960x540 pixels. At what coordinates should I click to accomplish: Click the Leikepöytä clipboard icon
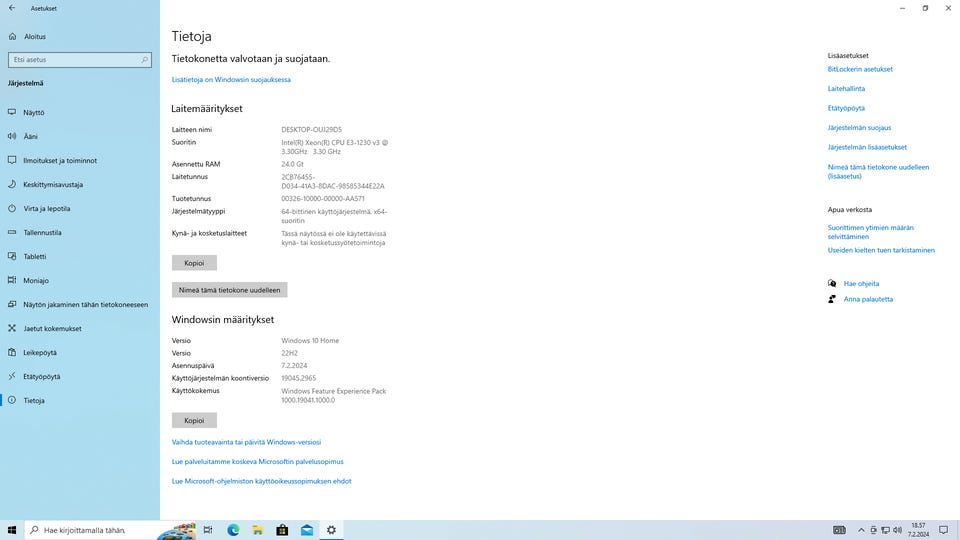12,352
